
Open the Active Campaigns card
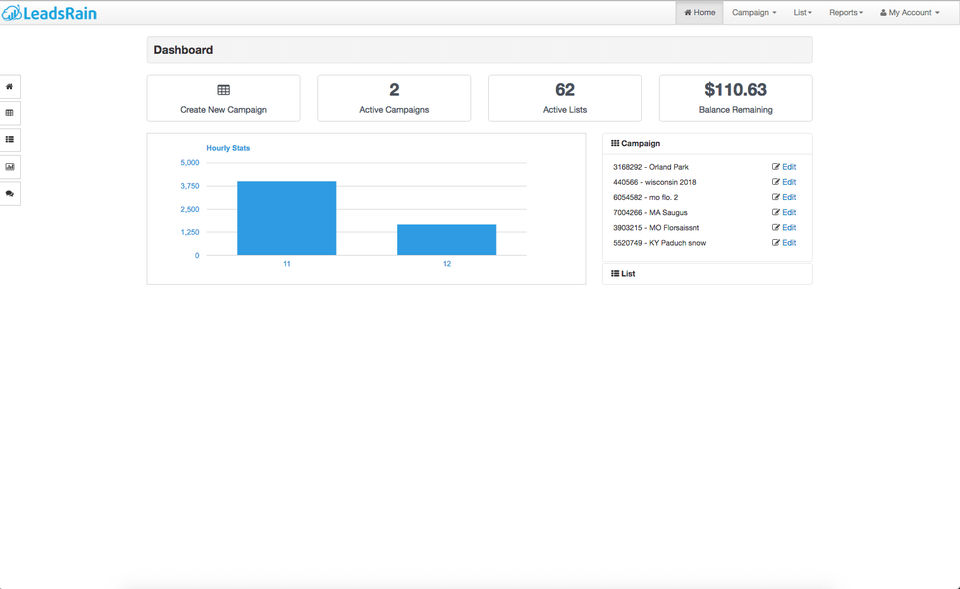tap(394, 98)
